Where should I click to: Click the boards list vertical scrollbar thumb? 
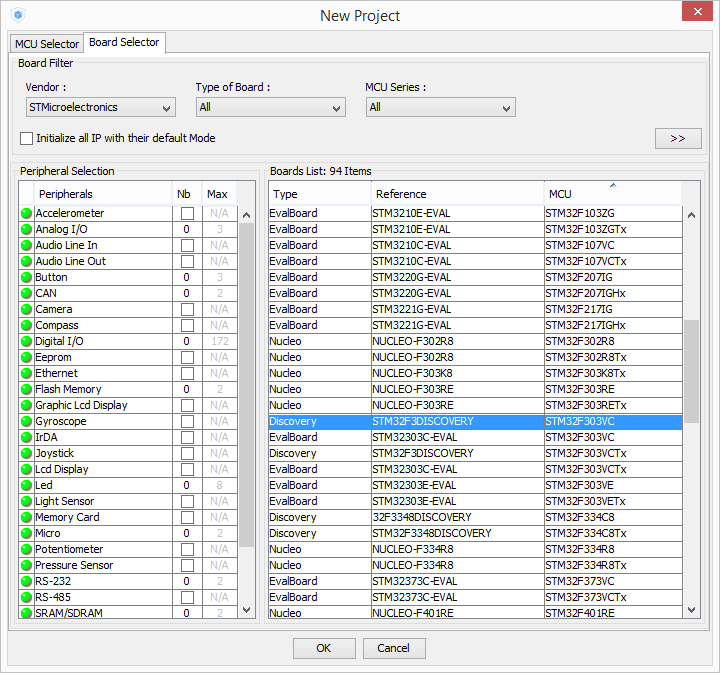pos(691,371)
